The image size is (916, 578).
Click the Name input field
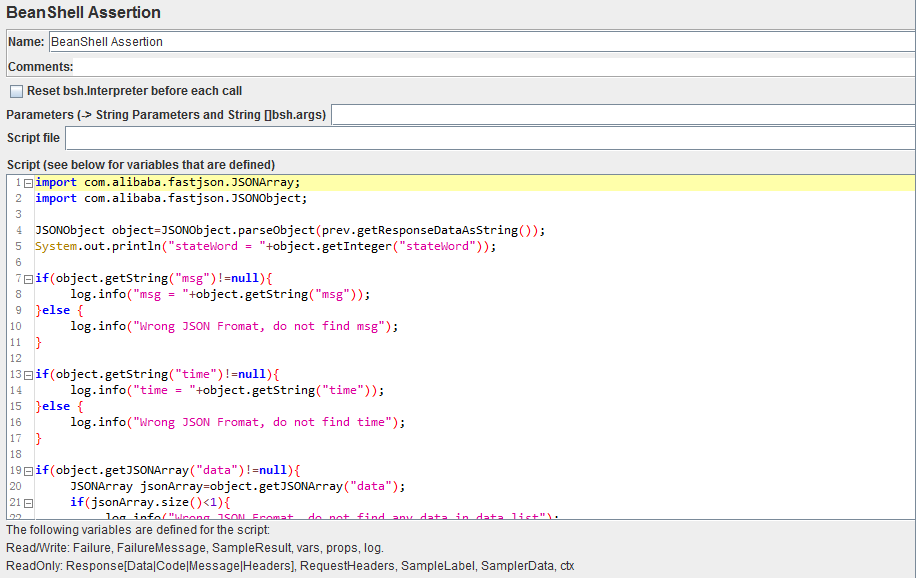coord(483,41)
